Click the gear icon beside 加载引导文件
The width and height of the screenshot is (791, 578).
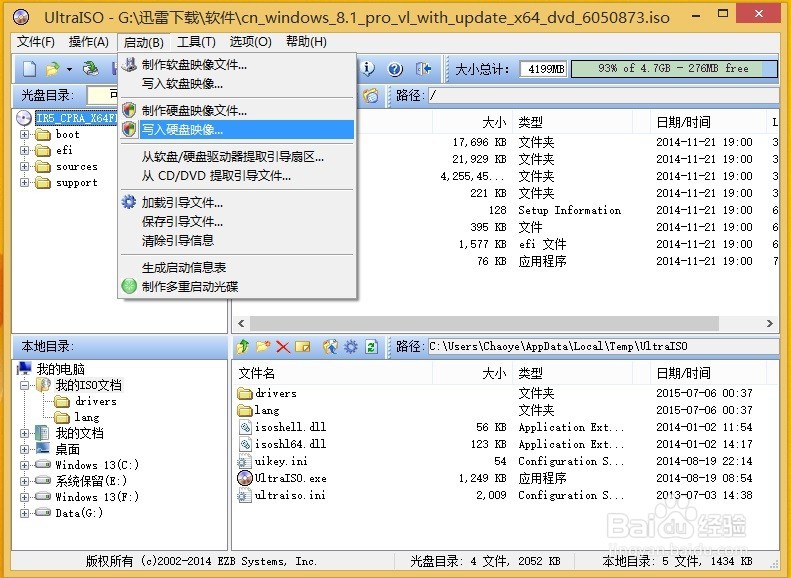pyautogui.click(x=129, y=202)
